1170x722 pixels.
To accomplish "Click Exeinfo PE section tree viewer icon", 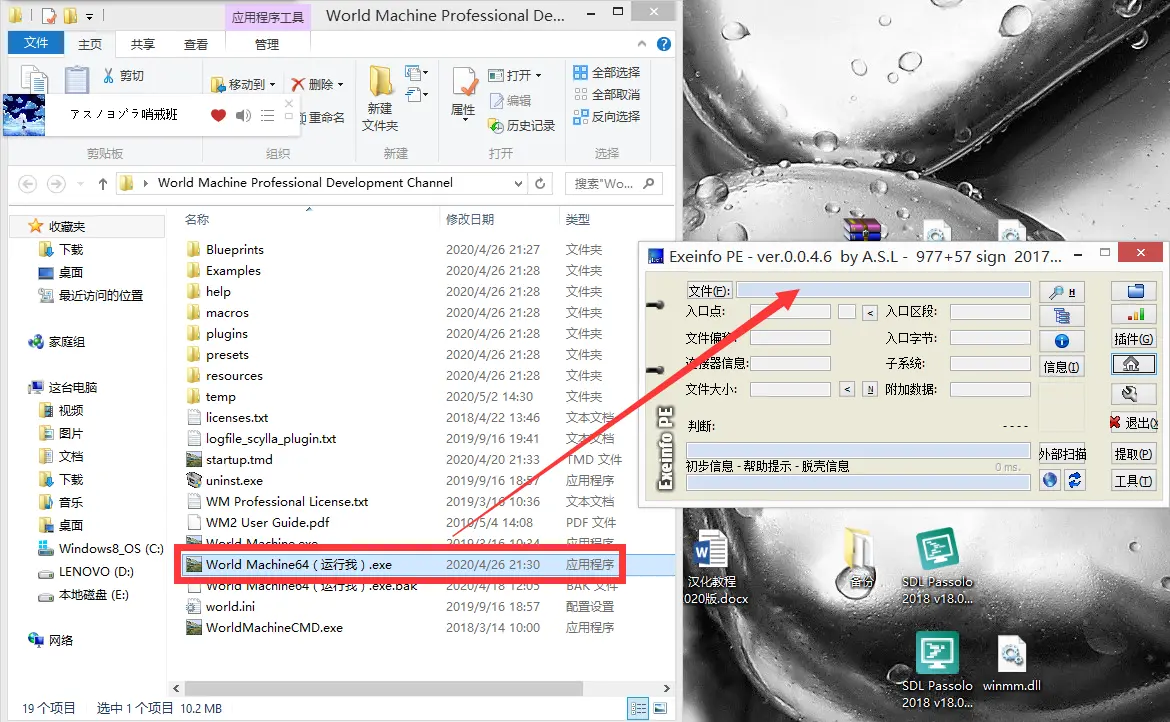I will (1061, 316).
